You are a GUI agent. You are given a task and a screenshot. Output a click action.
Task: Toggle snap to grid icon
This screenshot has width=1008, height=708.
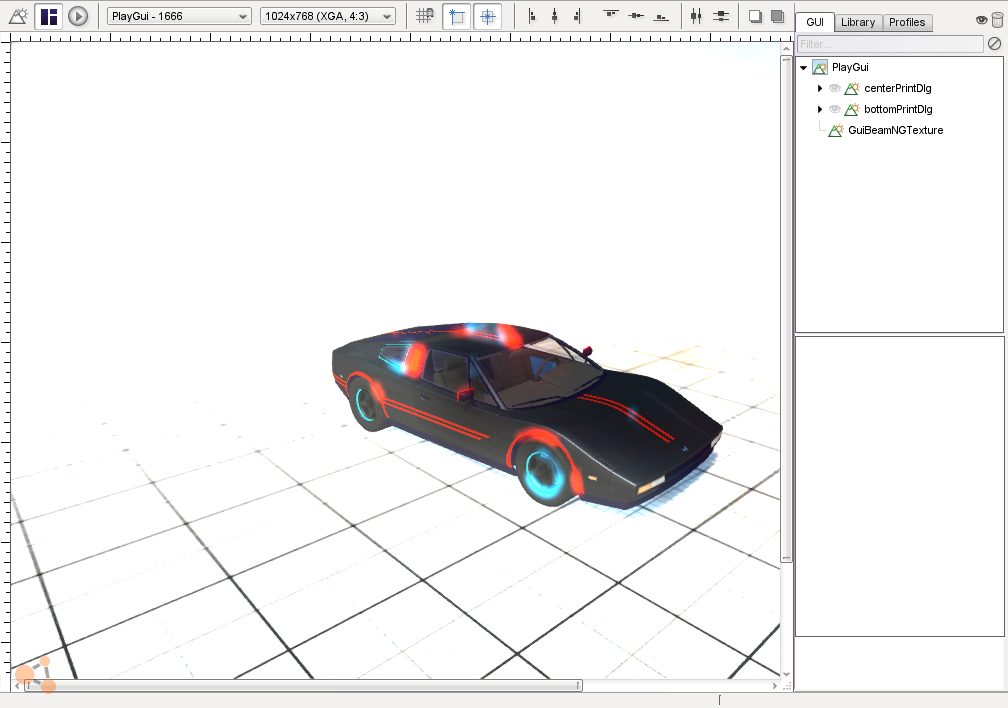(424, 16)
